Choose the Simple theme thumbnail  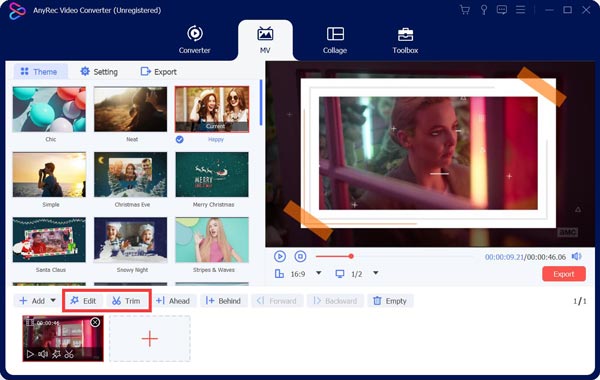click(x=49, y=175)
